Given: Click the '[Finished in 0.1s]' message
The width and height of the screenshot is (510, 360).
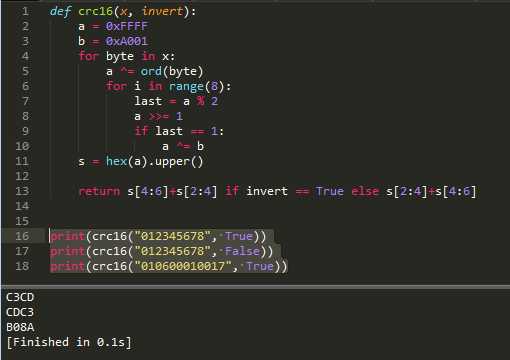Looking at the screenshot, I should click(x=69, y=342).
